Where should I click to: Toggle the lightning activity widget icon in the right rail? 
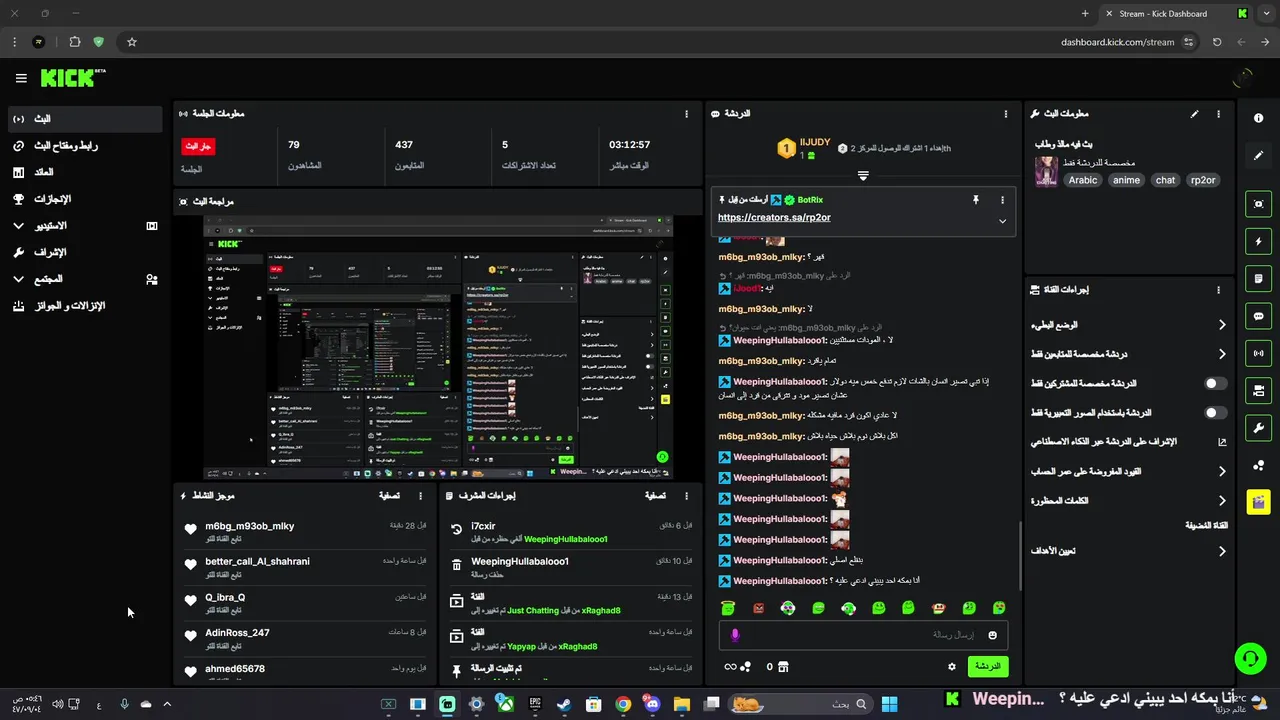[x=1258, y=241]
